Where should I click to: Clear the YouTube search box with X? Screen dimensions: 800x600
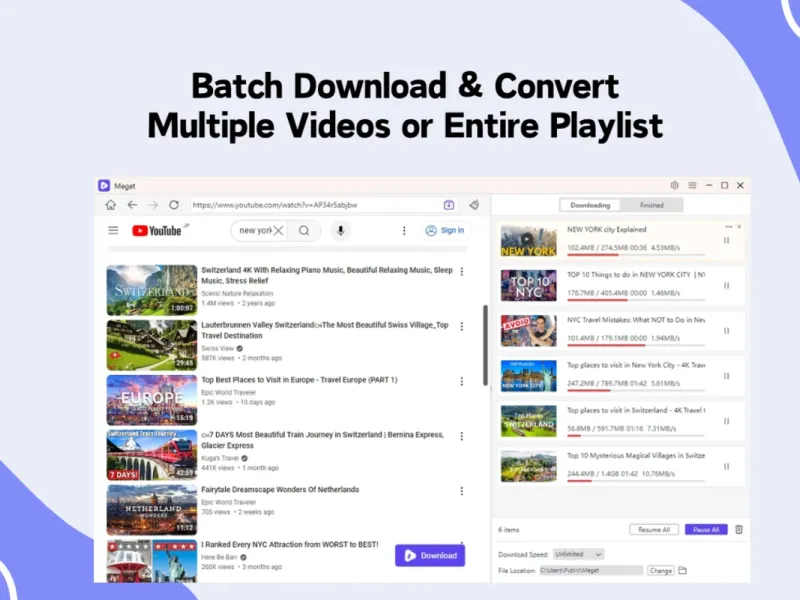278,231
